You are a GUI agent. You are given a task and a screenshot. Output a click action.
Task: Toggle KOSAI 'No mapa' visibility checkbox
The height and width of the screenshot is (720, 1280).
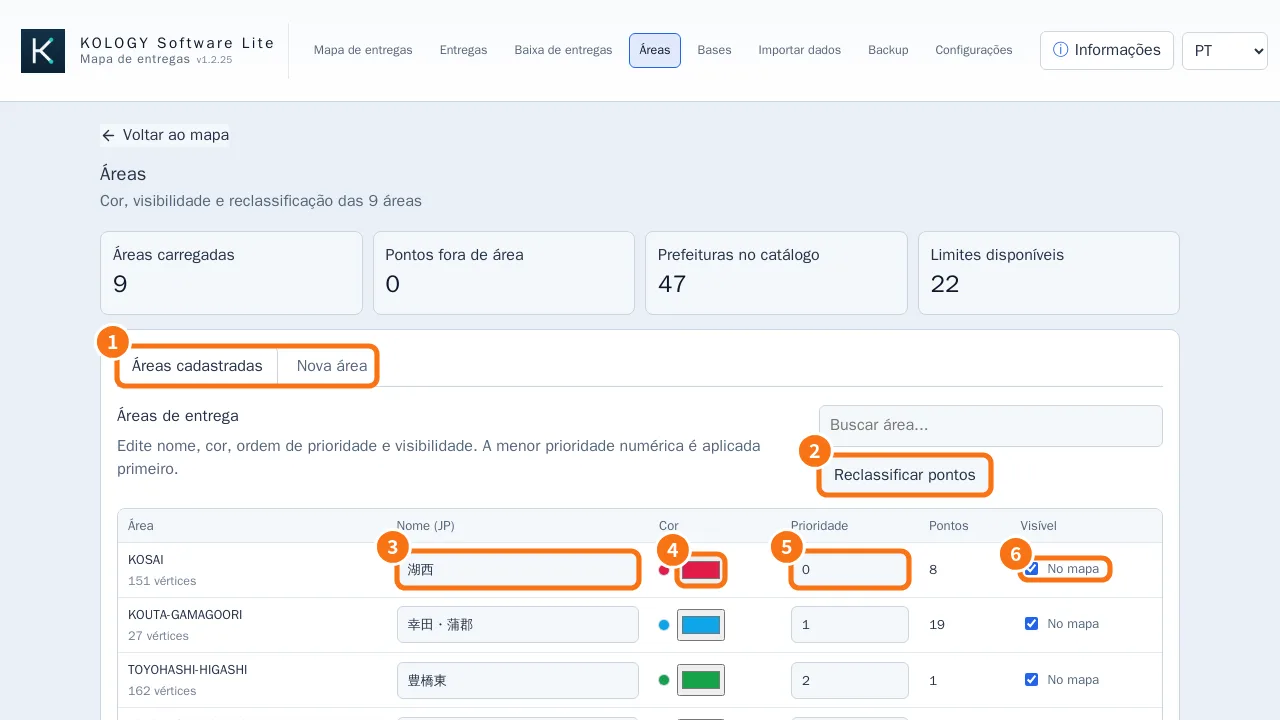(x=1031, y=569)
